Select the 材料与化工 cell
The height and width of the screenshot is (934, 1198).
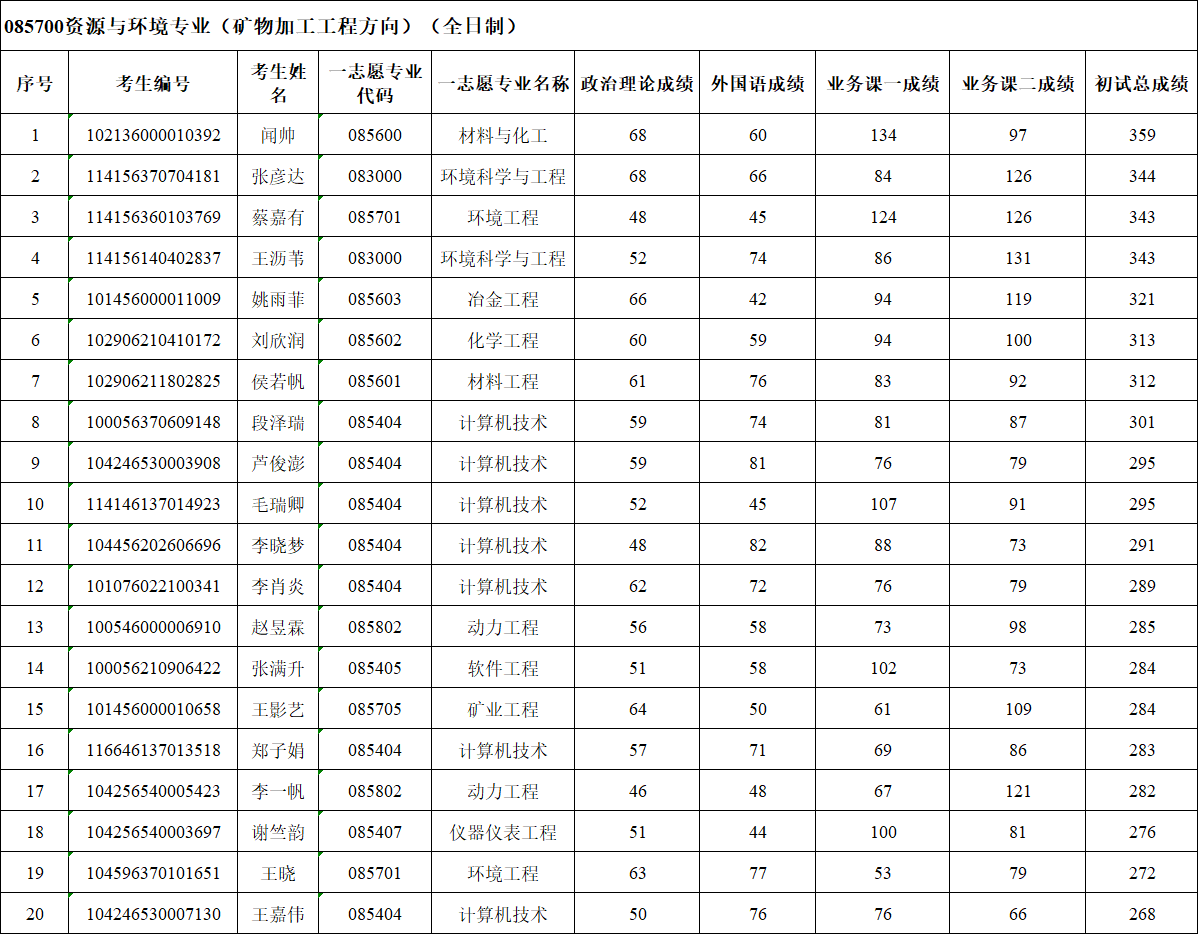503,135
